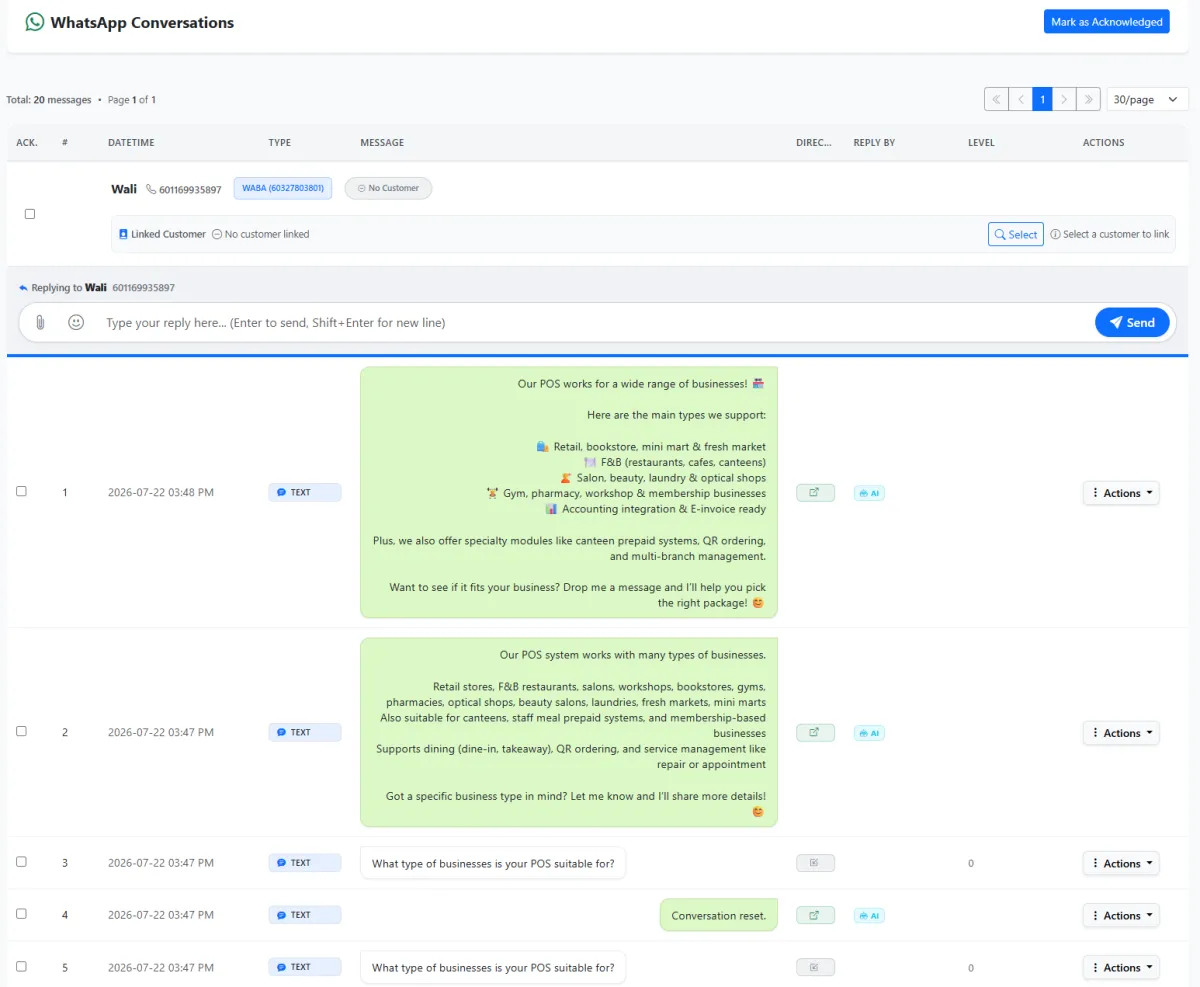The width and height of the screenshot is (1200, 987).
Task: Open Actions dropdown for message row 3
Action: pos(1121,863)
